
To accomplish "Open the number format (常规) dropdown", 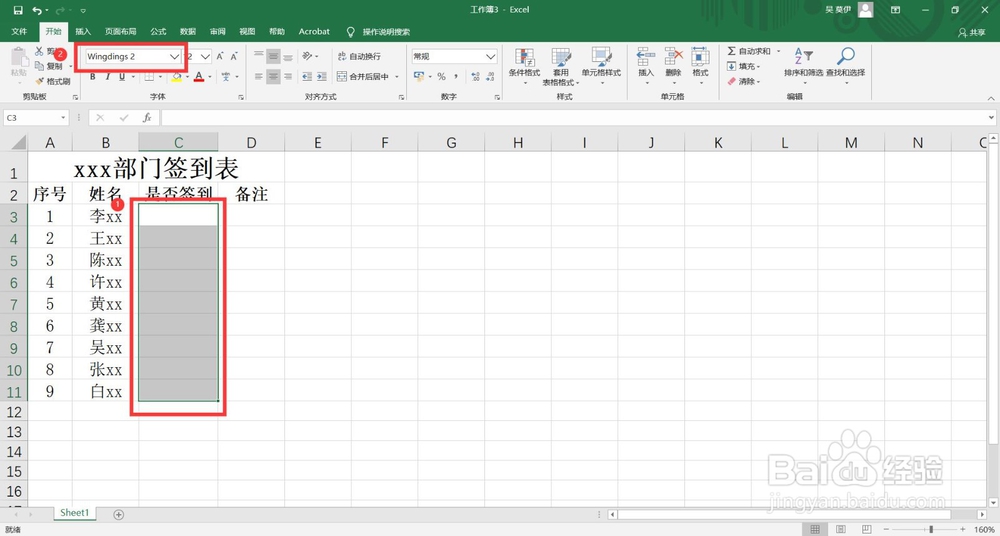I will point(490,56).
